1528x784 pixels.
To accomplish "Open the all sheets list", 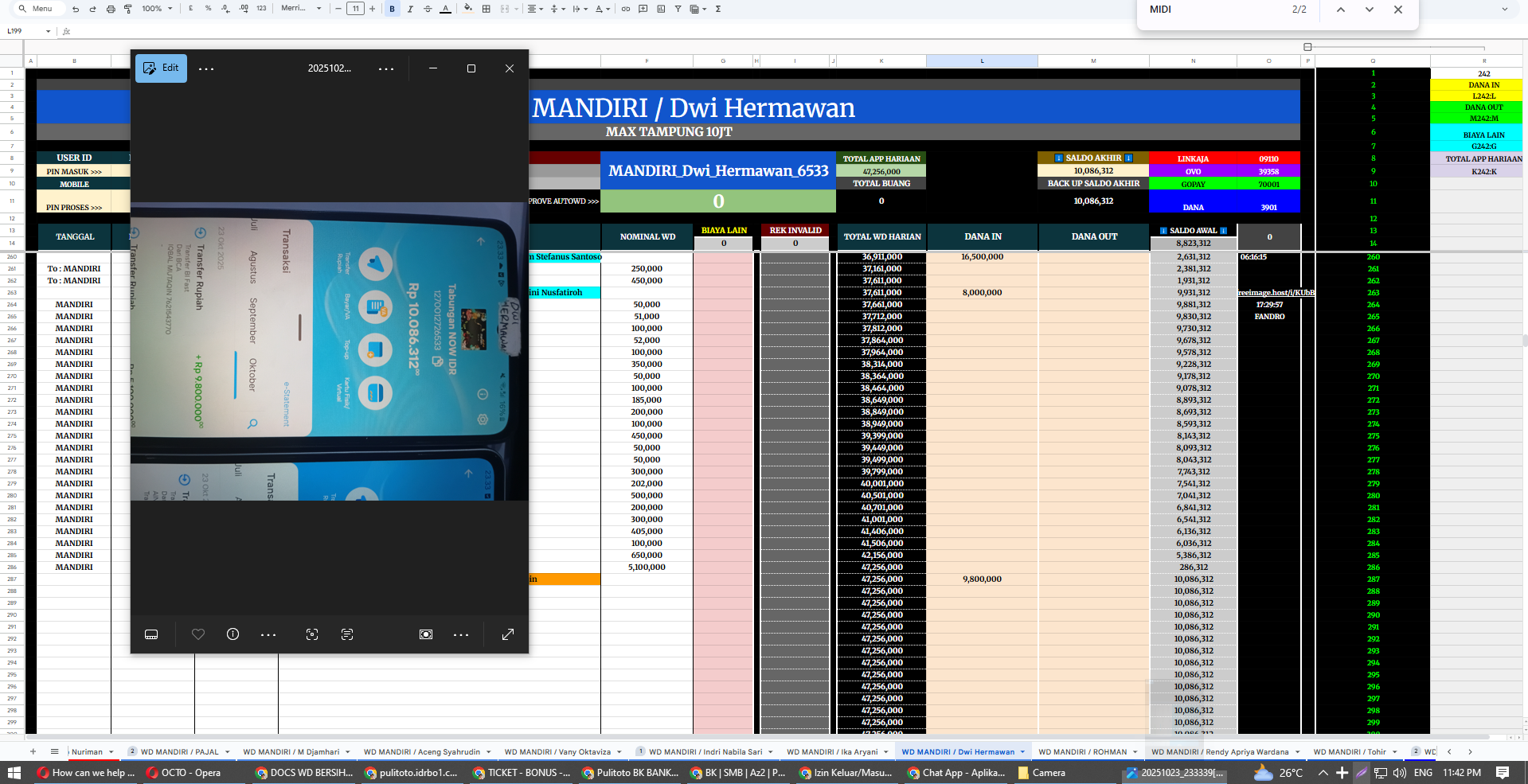I will point(54,751).
